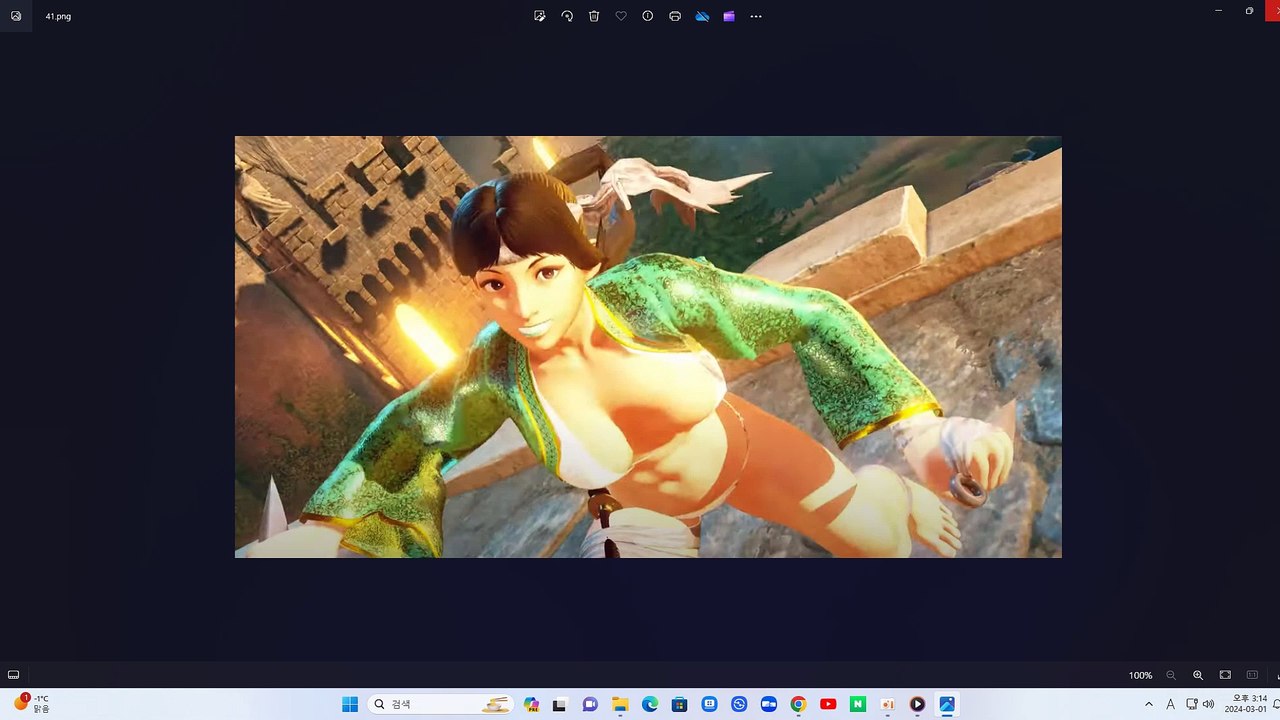Zoom out with the minus magnifier
The image size is (1280, 720).
[x=1171, y=676]
